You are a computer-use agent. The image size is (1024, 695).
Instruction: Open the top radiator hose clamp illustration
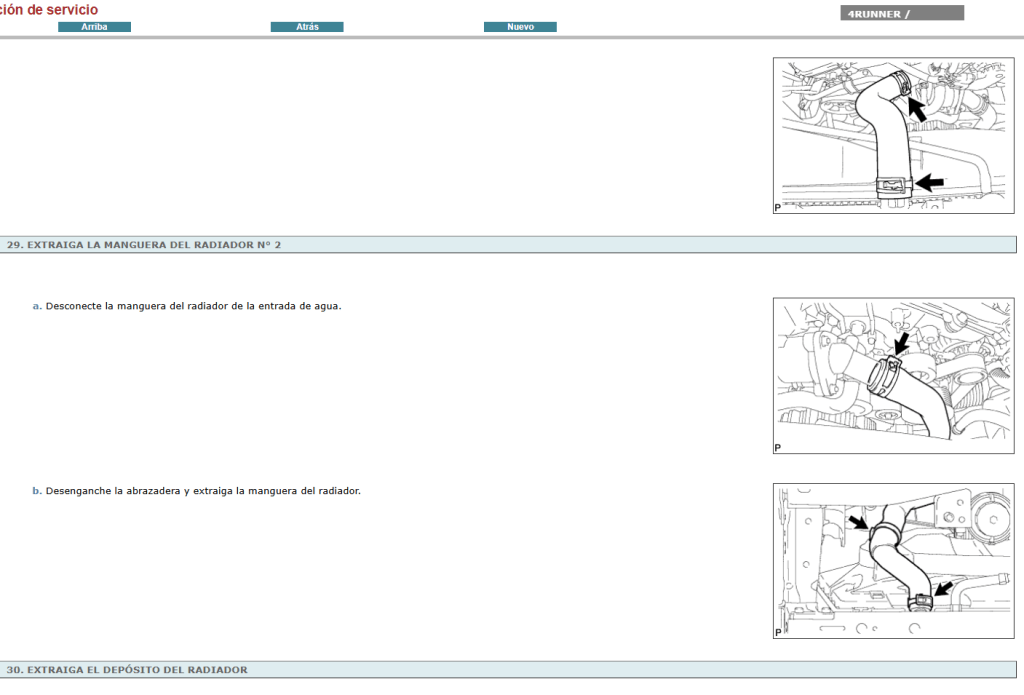893,135
